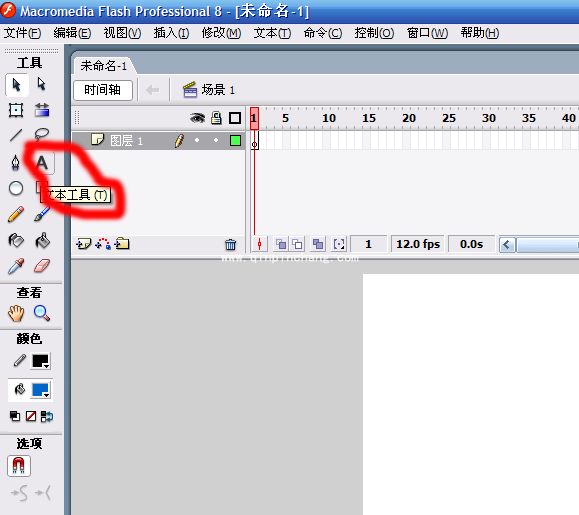The height and width of the screenshot is (515, 579).
Task: Select the Lasso tool
Action: point(42,135)
